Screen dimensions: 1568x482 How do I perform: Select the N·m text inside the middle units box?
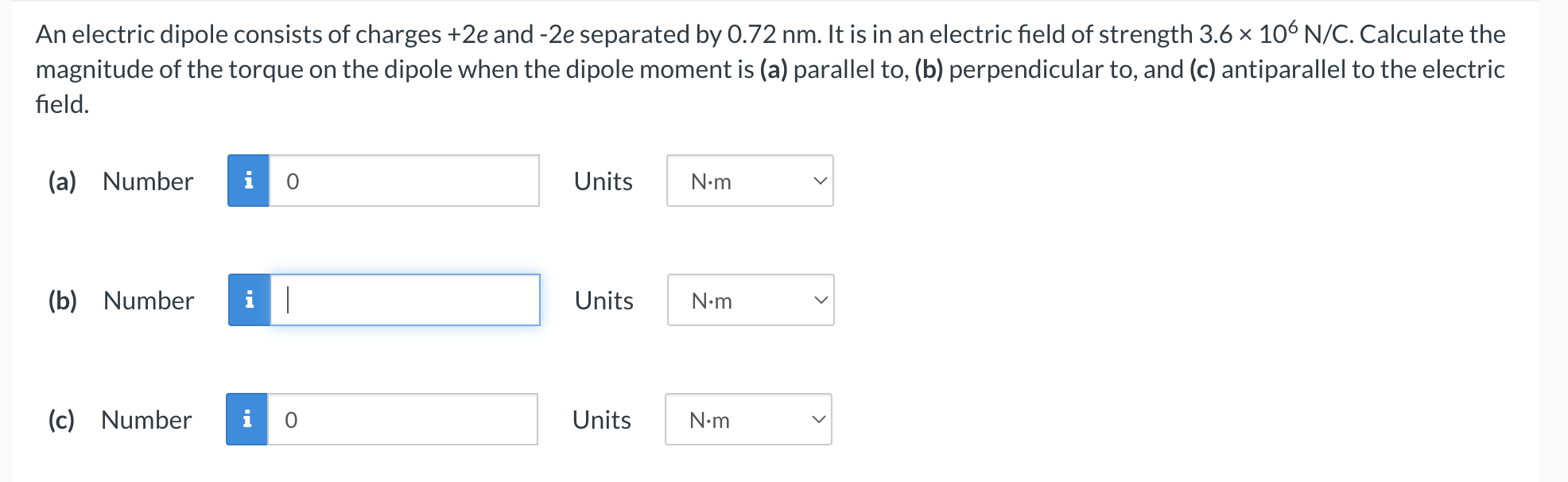tap(710, 301)
